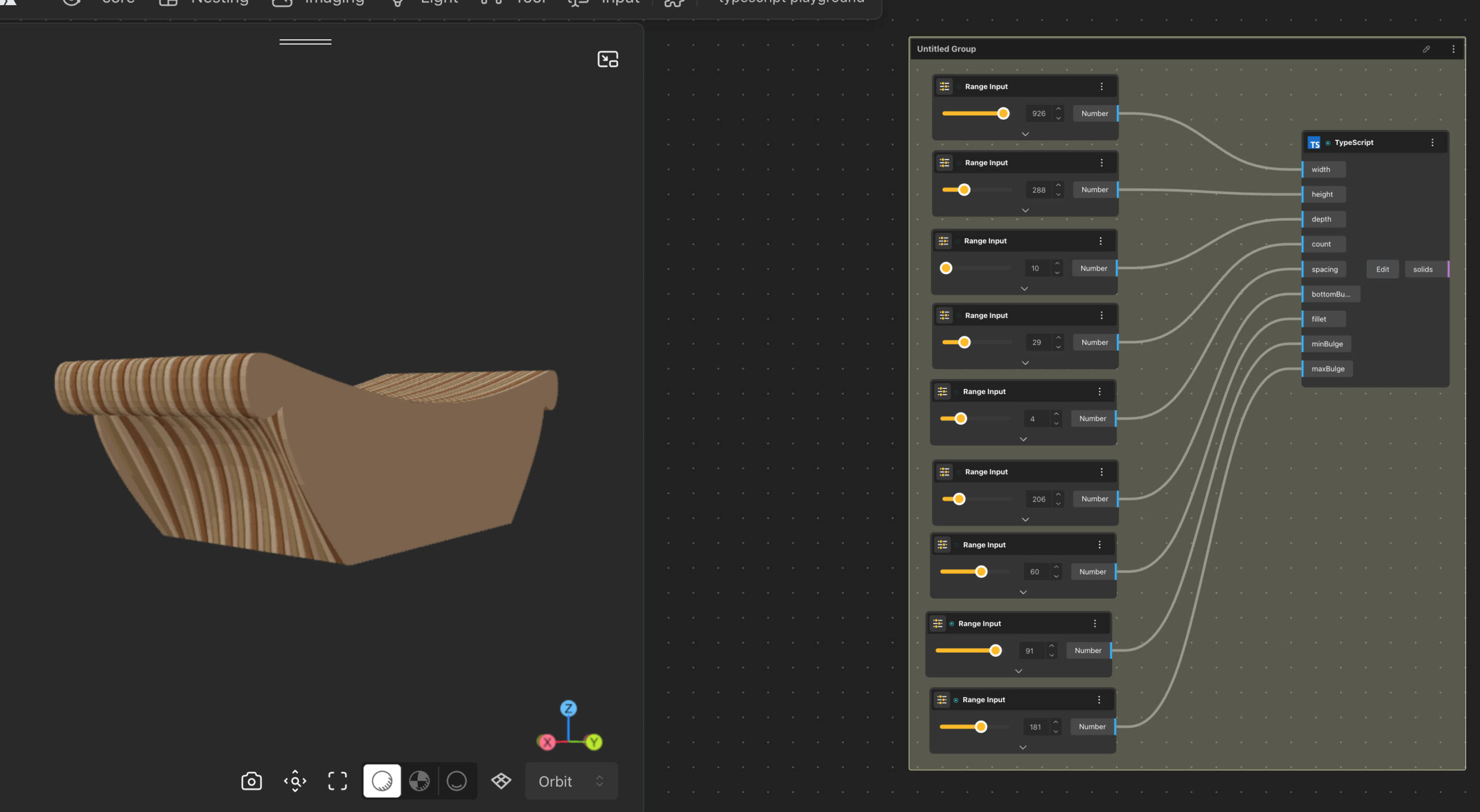The height and width of the screenshot is (812, 1480).
Task: Select the solid shaded render mode
Action: click(x=382, y=781)
